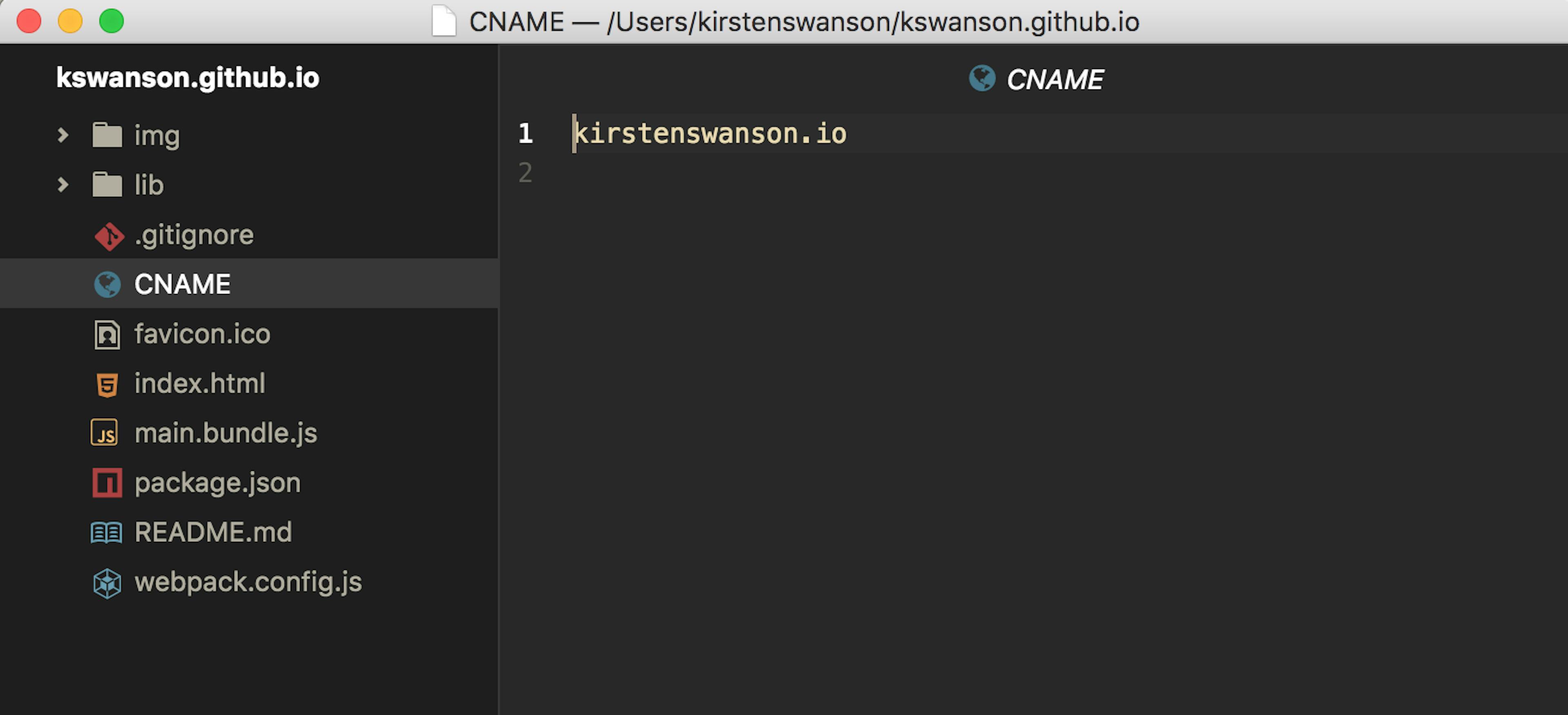Click the globe icon next to CNAME file
The image size is (1568, 715).
pos(108,284)
